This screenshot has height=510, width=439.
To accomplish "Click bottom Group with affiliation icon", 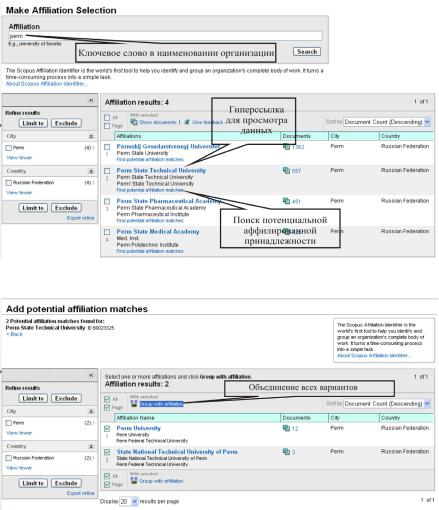I will pyautogui.click(x=134, y=481).
